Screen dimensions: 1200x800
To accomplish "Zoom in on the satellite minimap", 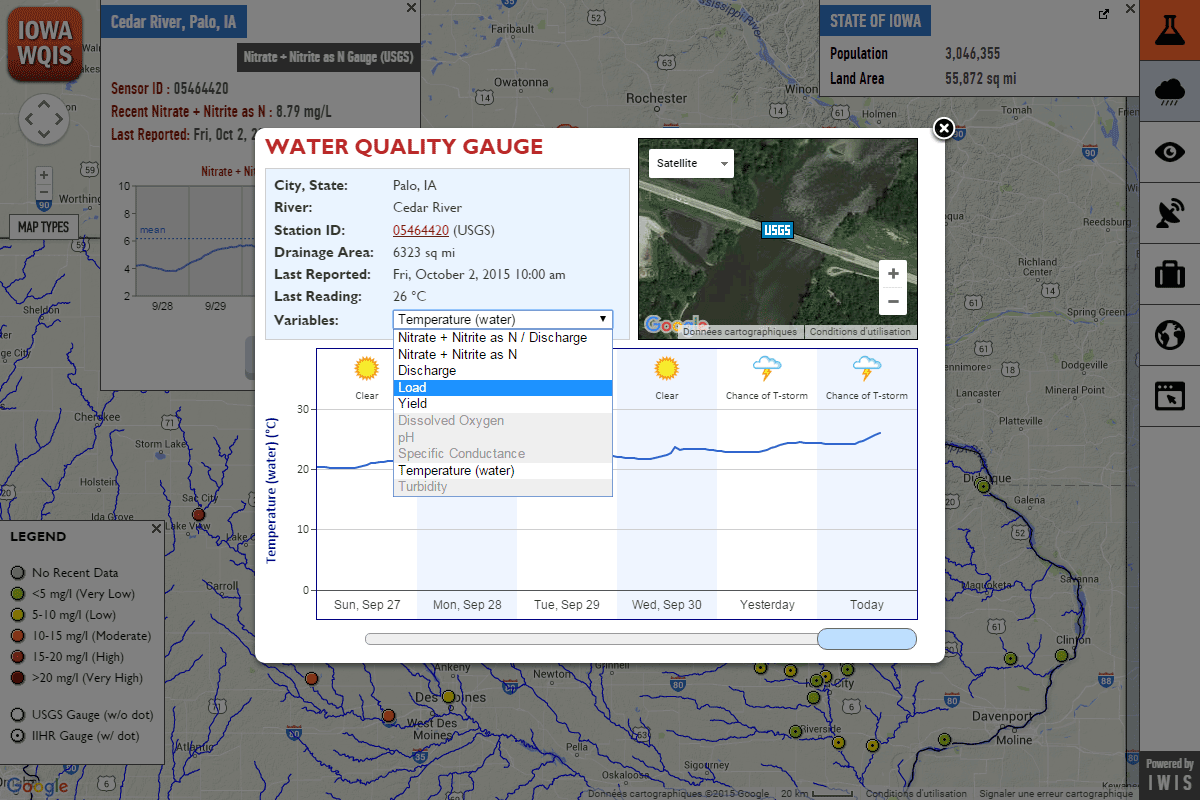I will click(x=893, y=274).
